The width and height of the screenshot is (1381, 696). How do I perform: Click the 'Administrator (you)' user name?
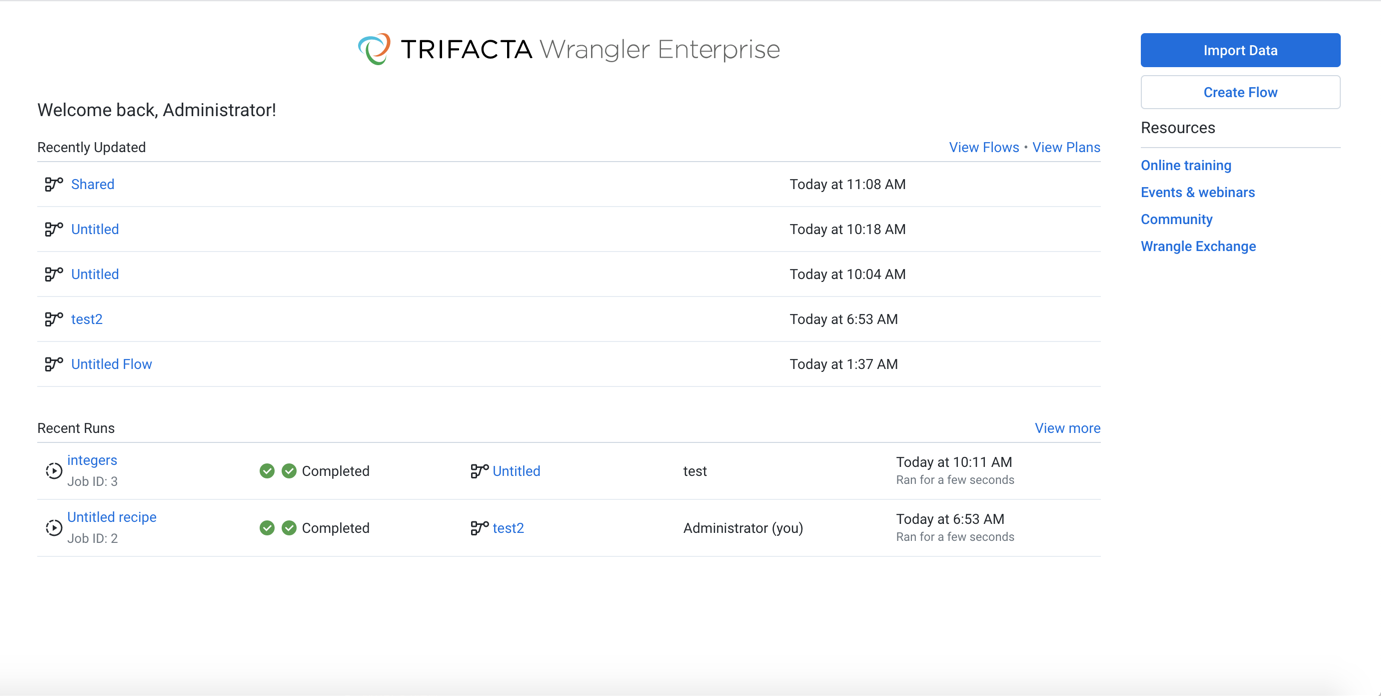[743, 528]
